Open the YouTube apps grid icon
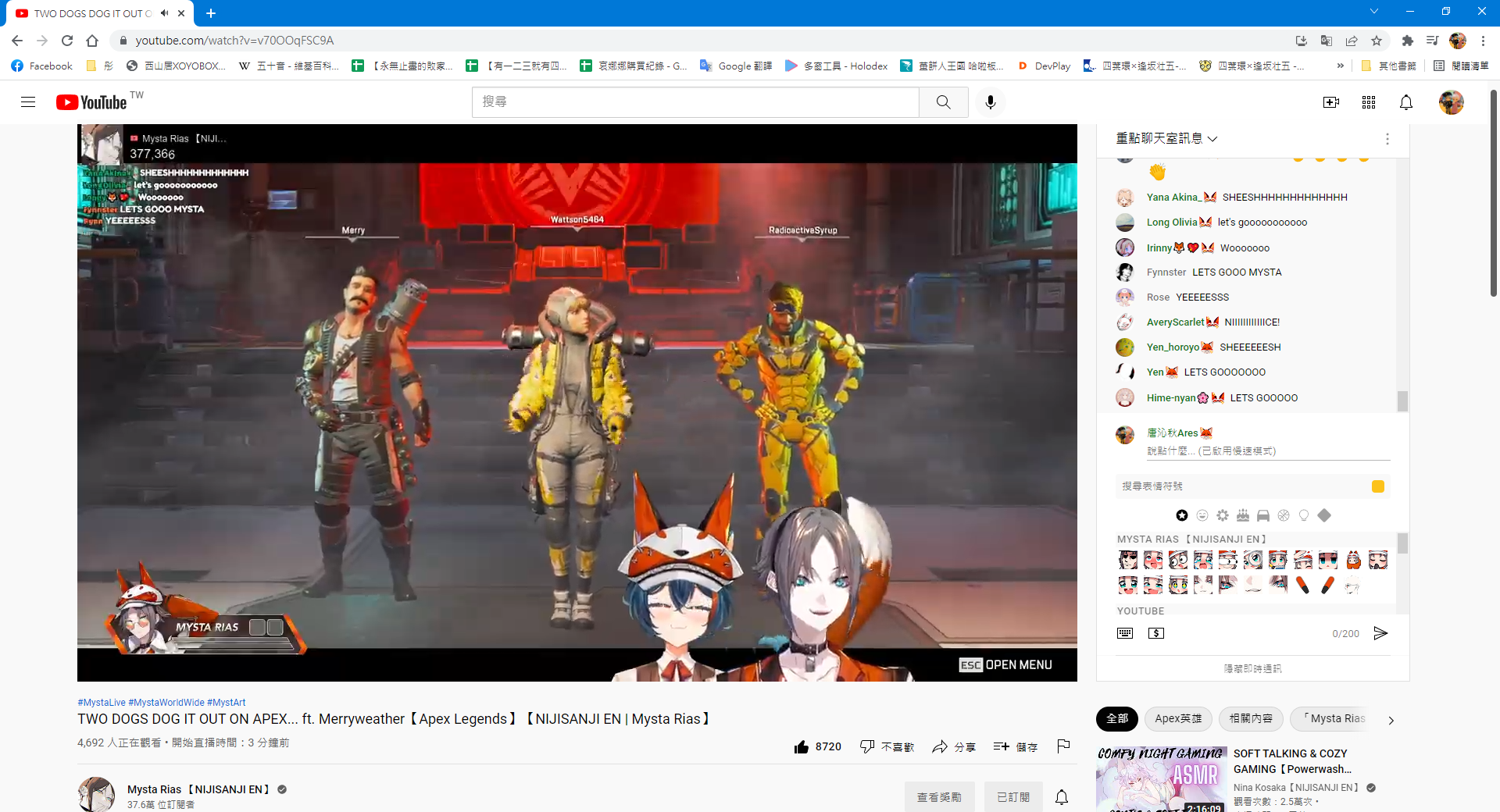The height and width of the screenshot is (812, 1500). (x=1368, y=102)
